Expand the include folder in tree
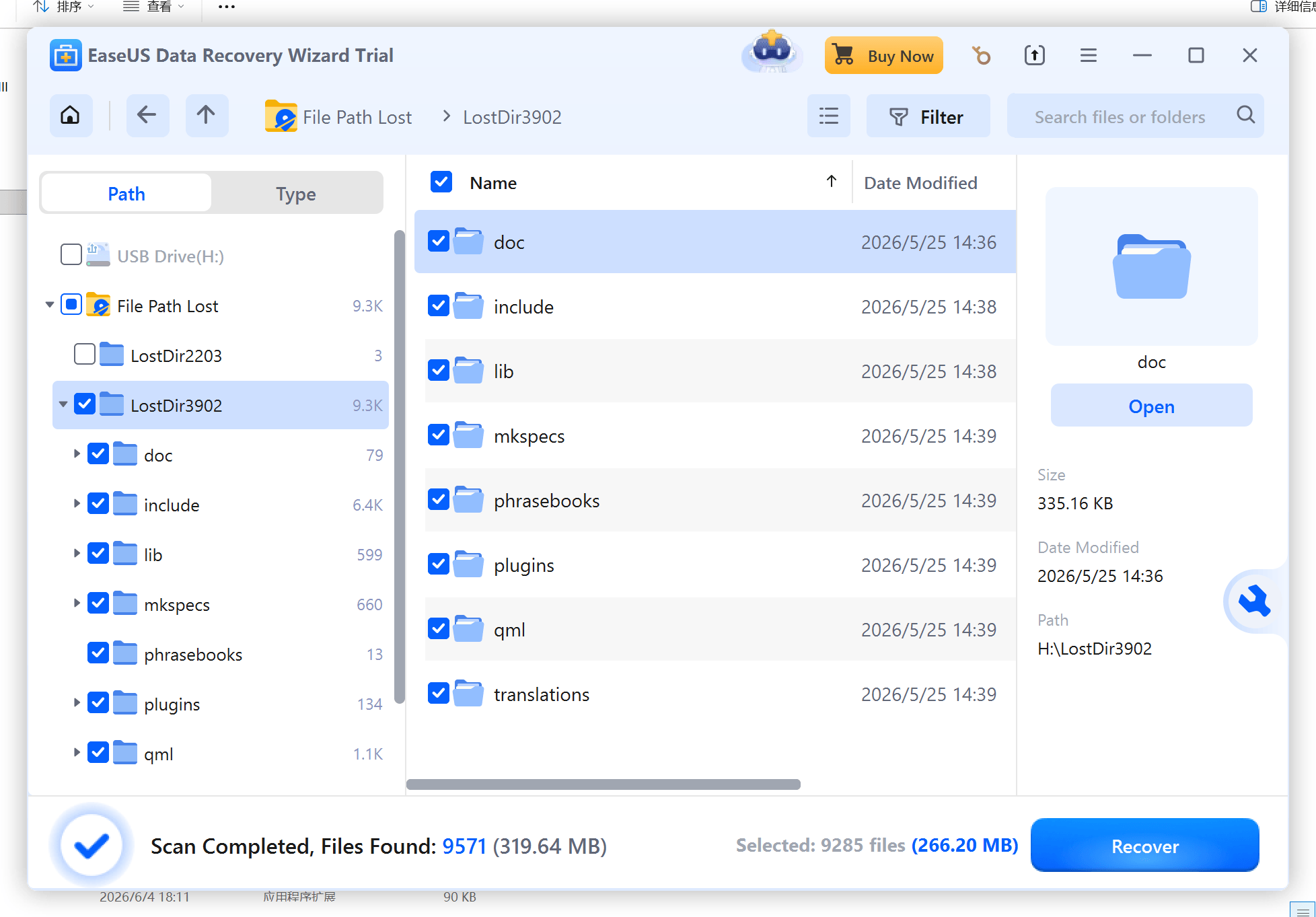This screenshot has width=1316, height=917. point(77,504)
